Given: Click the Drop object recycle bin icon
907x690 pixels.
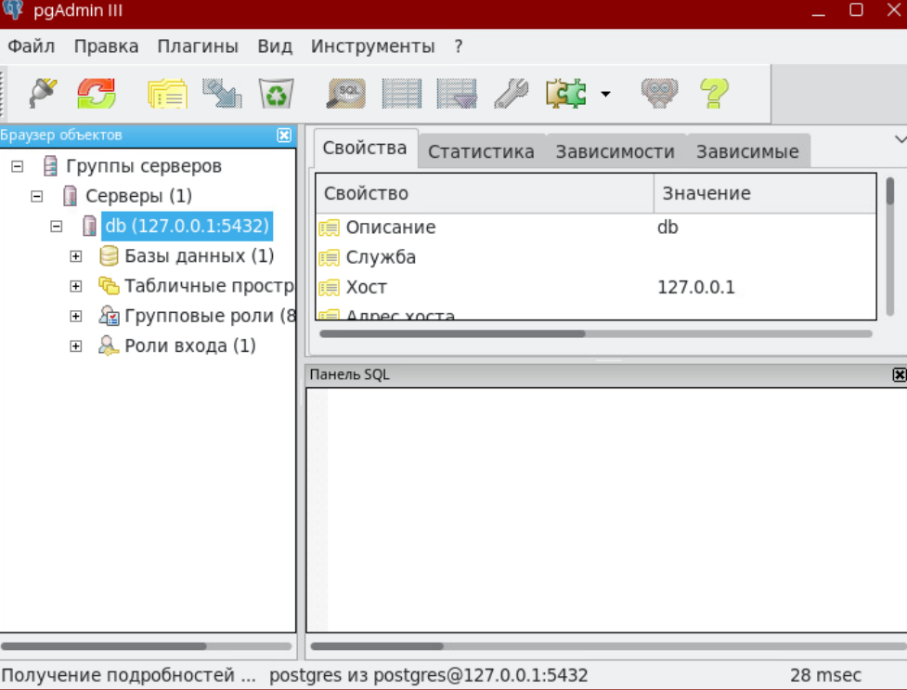Looking at the screenshot, I should pos(276,93).
